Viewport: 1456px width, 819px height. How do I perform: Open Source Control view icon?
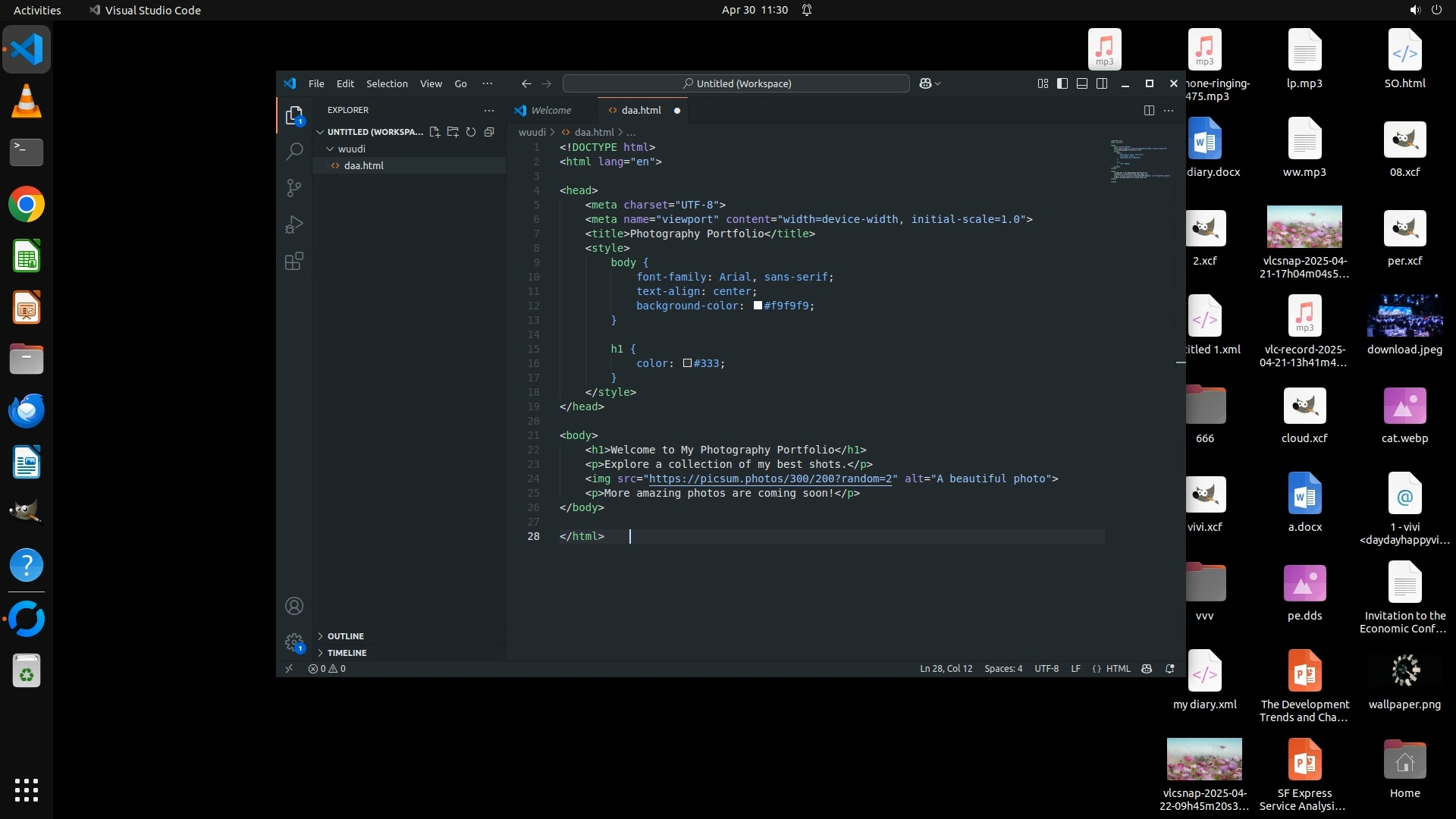(294, 188)
